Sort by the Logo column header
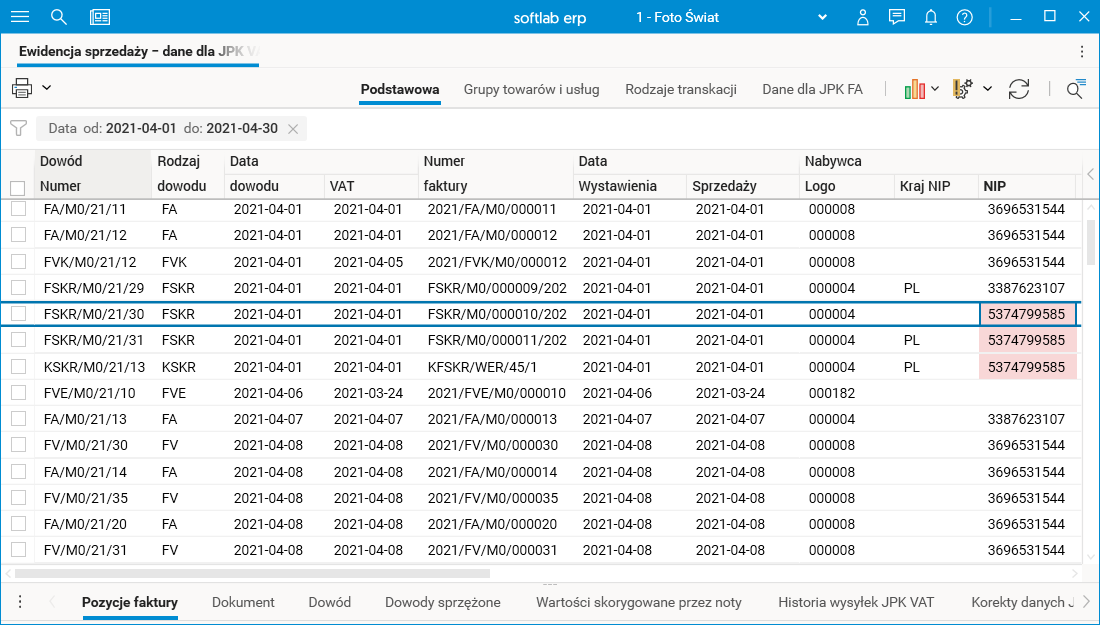Image resolution: width=1100 pixels, height=625 pixels. click(x=847, y=186)
